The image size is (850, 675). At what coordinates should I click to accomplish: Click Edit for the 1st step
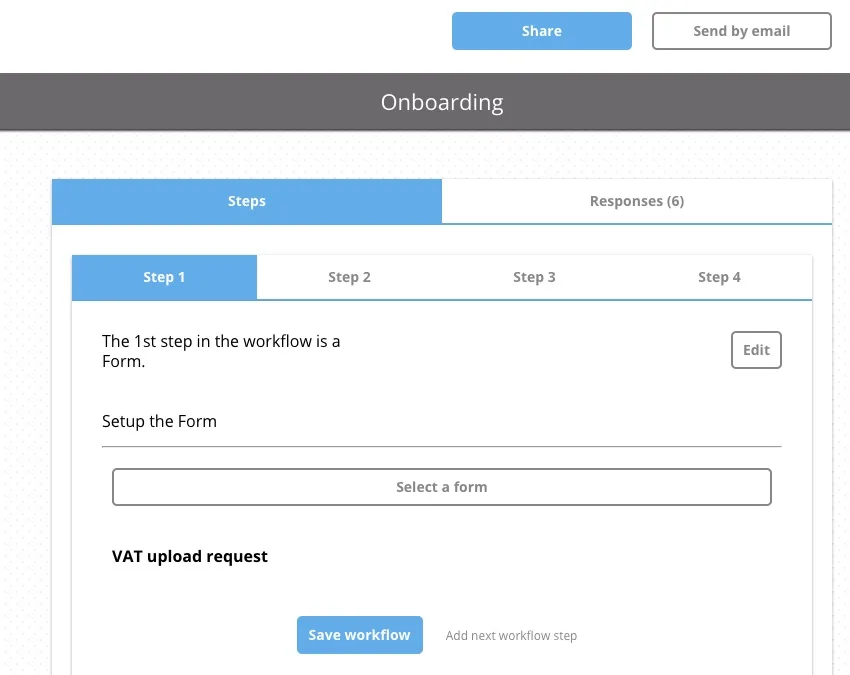756,350
